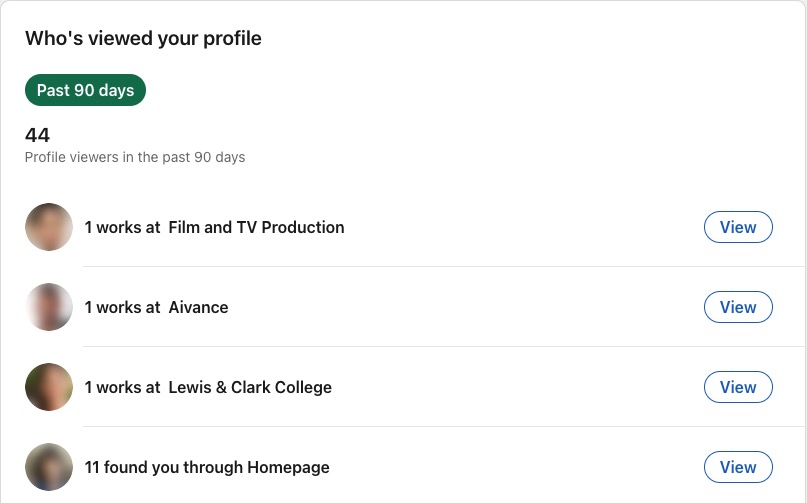
Task: Open the Lewis & Clark College viewer avatar
Action: click(49, 387)
